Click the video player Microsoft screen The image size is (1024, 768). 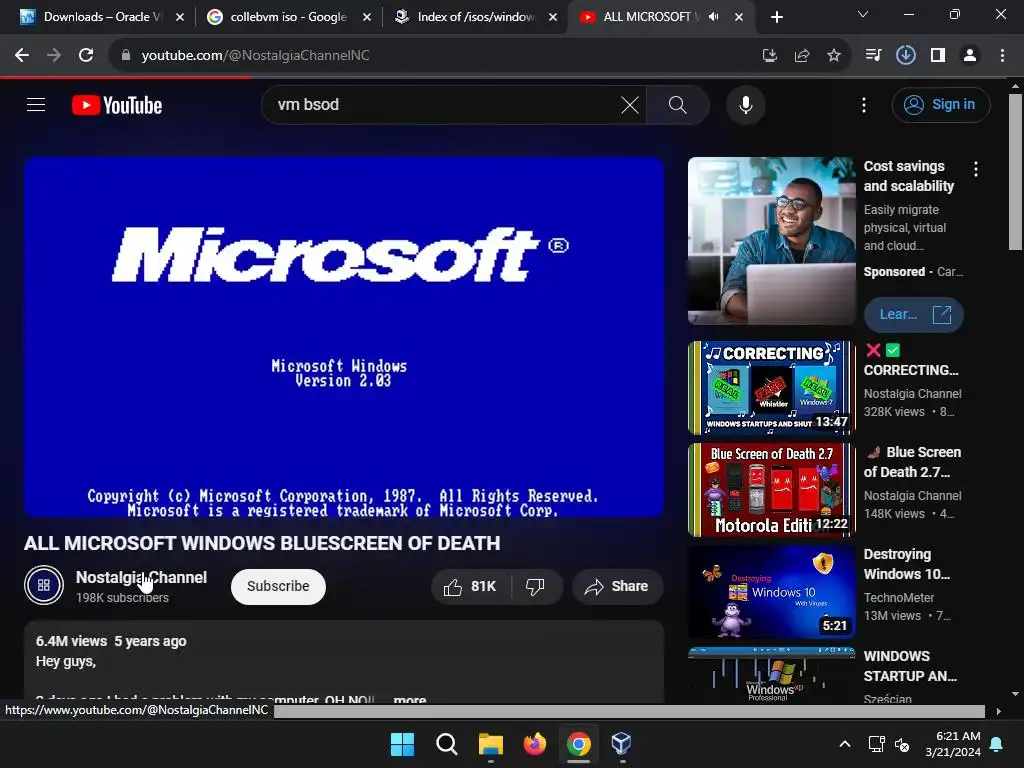pos(344,337)
